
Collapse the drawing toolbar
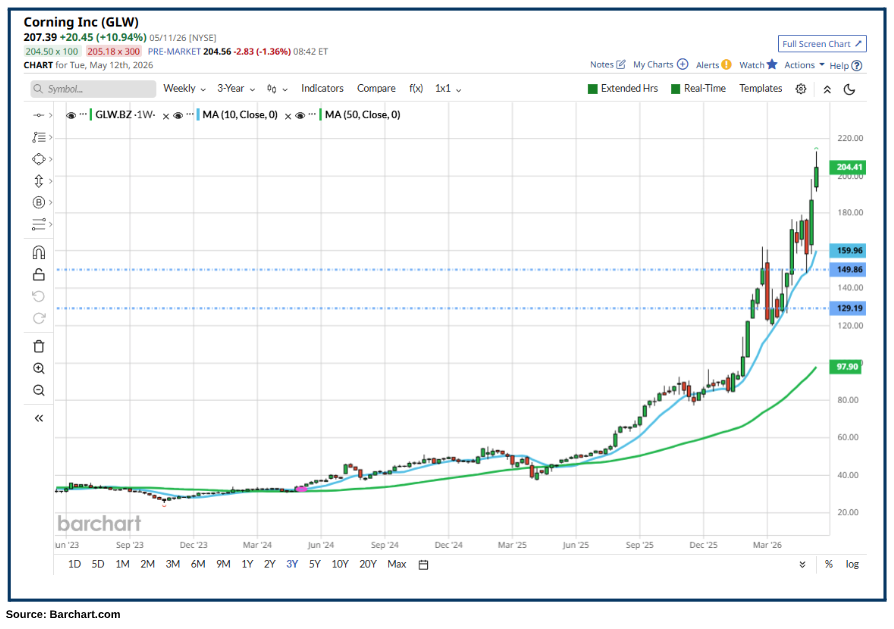click(39, 418)
